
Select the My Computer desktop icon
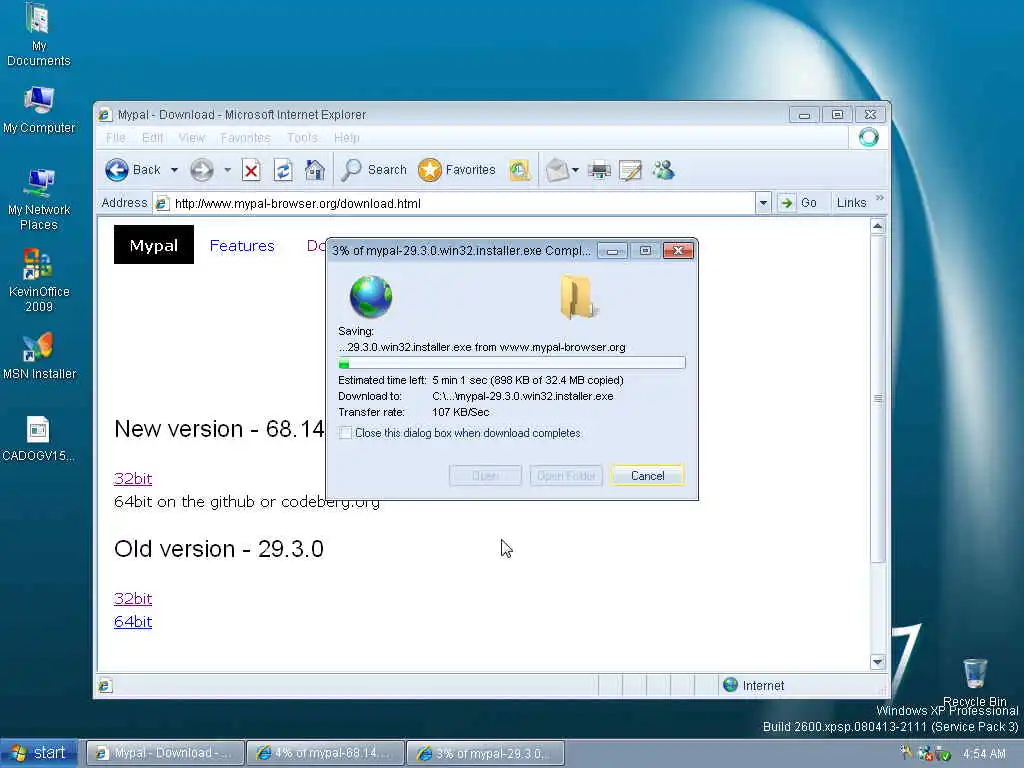pos(39,110)
